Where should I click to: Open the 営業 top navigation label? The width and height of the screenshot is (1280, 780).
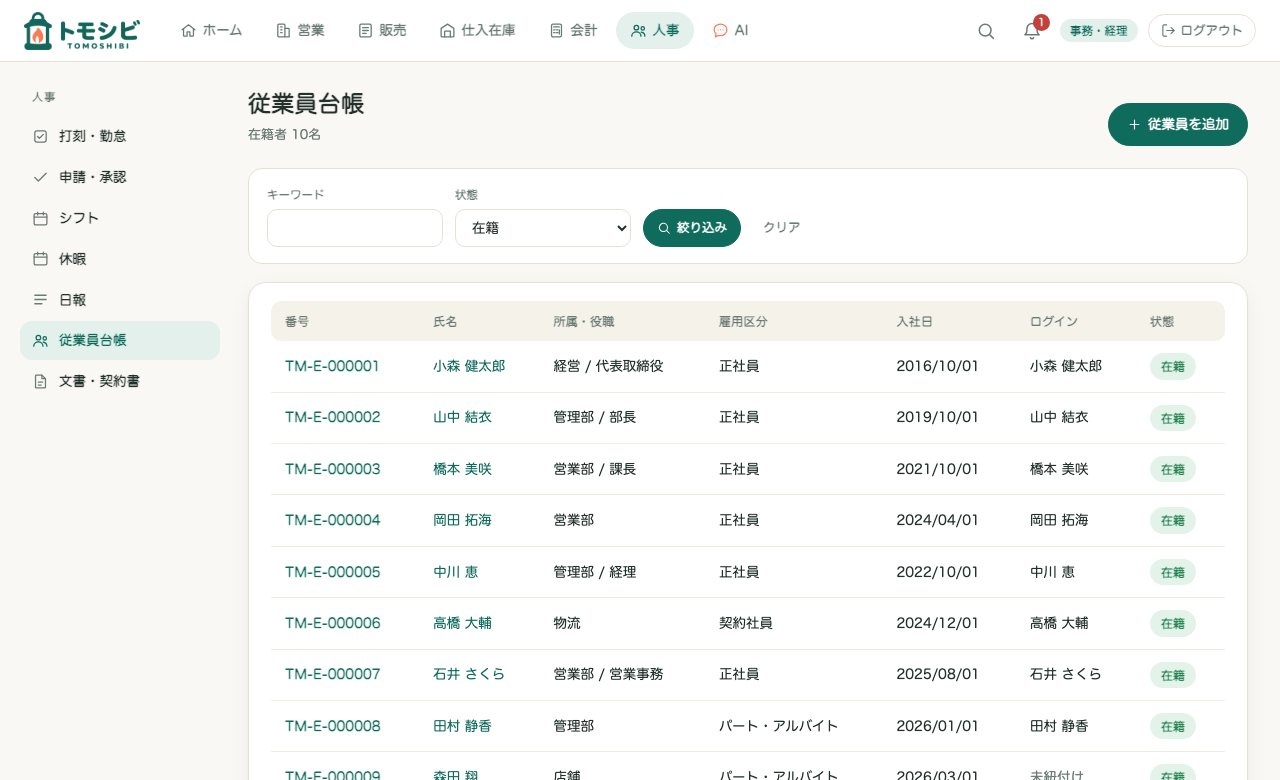311,31
